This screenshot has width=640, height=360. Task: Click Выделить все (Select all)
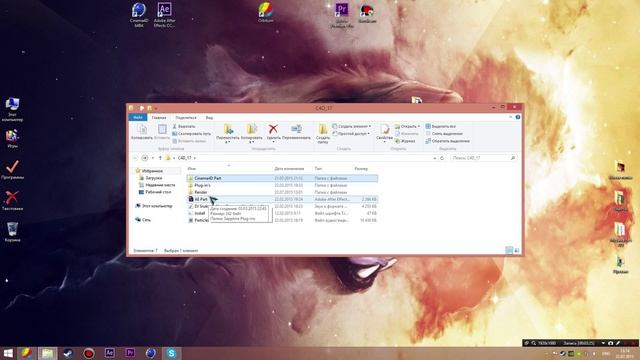[441, 127]
